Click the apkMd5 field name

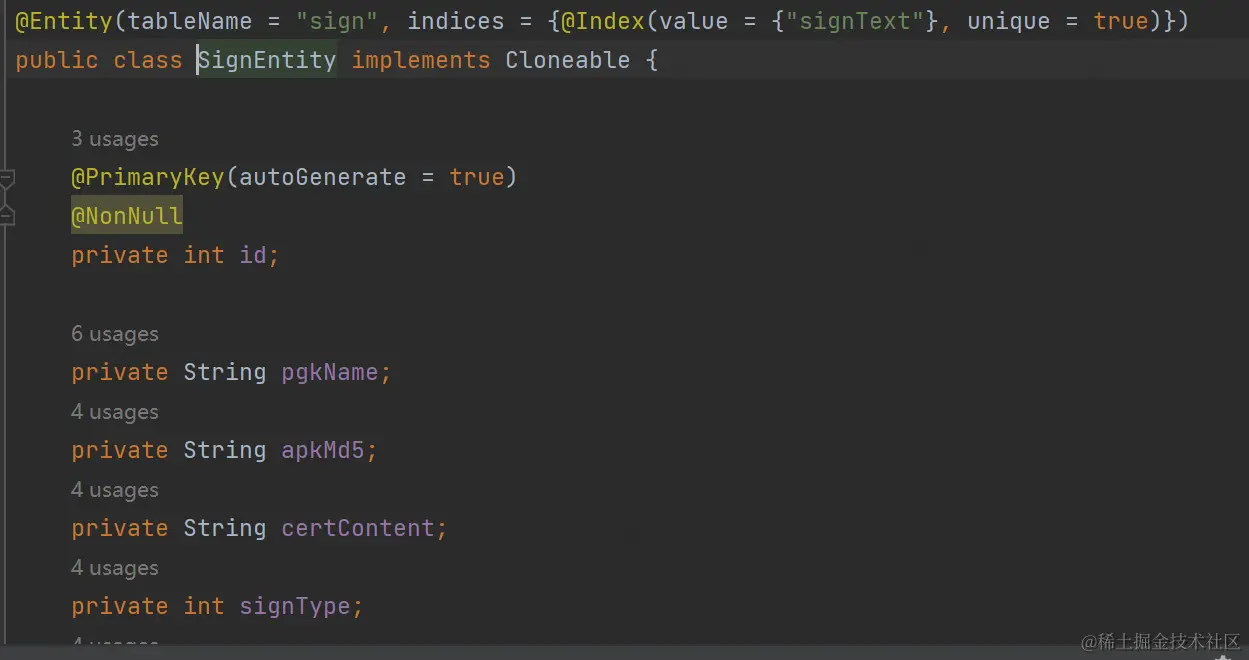pyautogui.click(x=323, y=450)
